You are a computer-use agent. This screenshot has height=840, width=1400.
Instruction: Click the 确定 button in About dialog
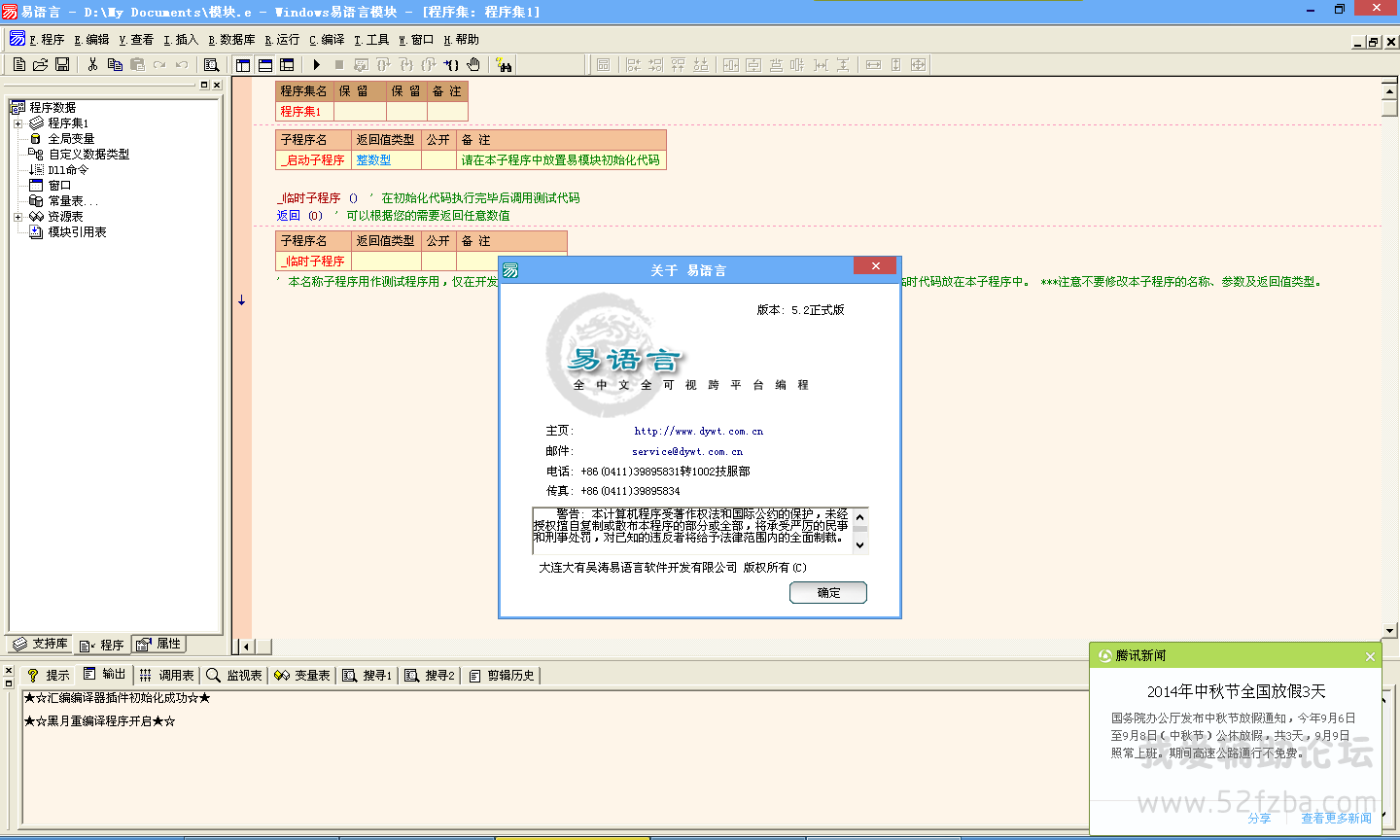[x=828, y=592]
